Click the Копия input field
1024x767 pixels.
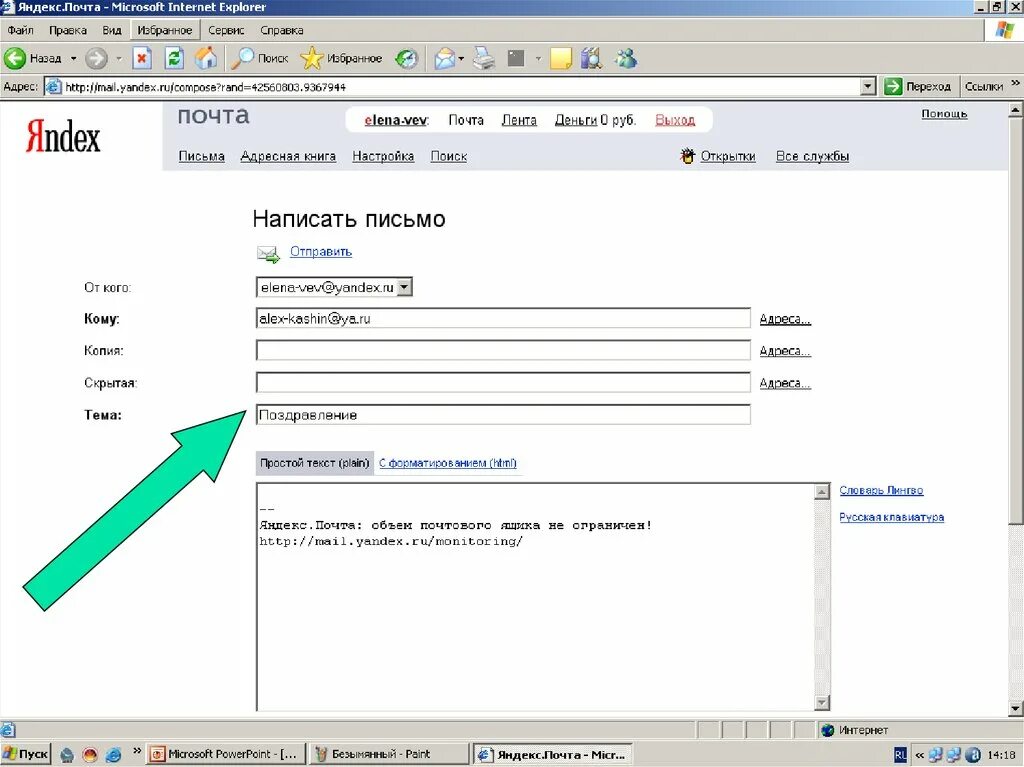coord(504,350)
